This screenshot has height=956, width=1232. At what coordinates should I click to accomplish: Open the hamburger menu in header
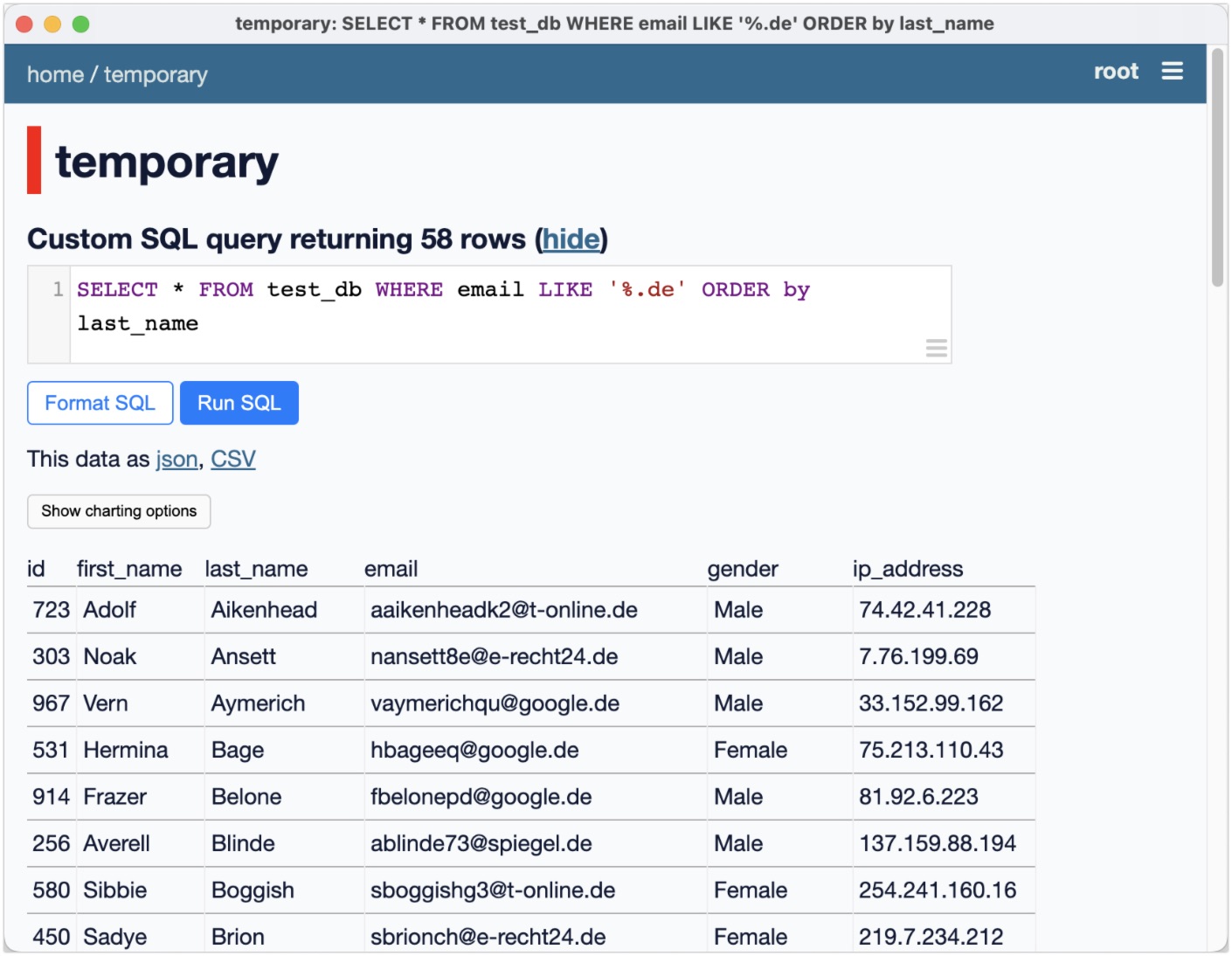(1172, 72)
